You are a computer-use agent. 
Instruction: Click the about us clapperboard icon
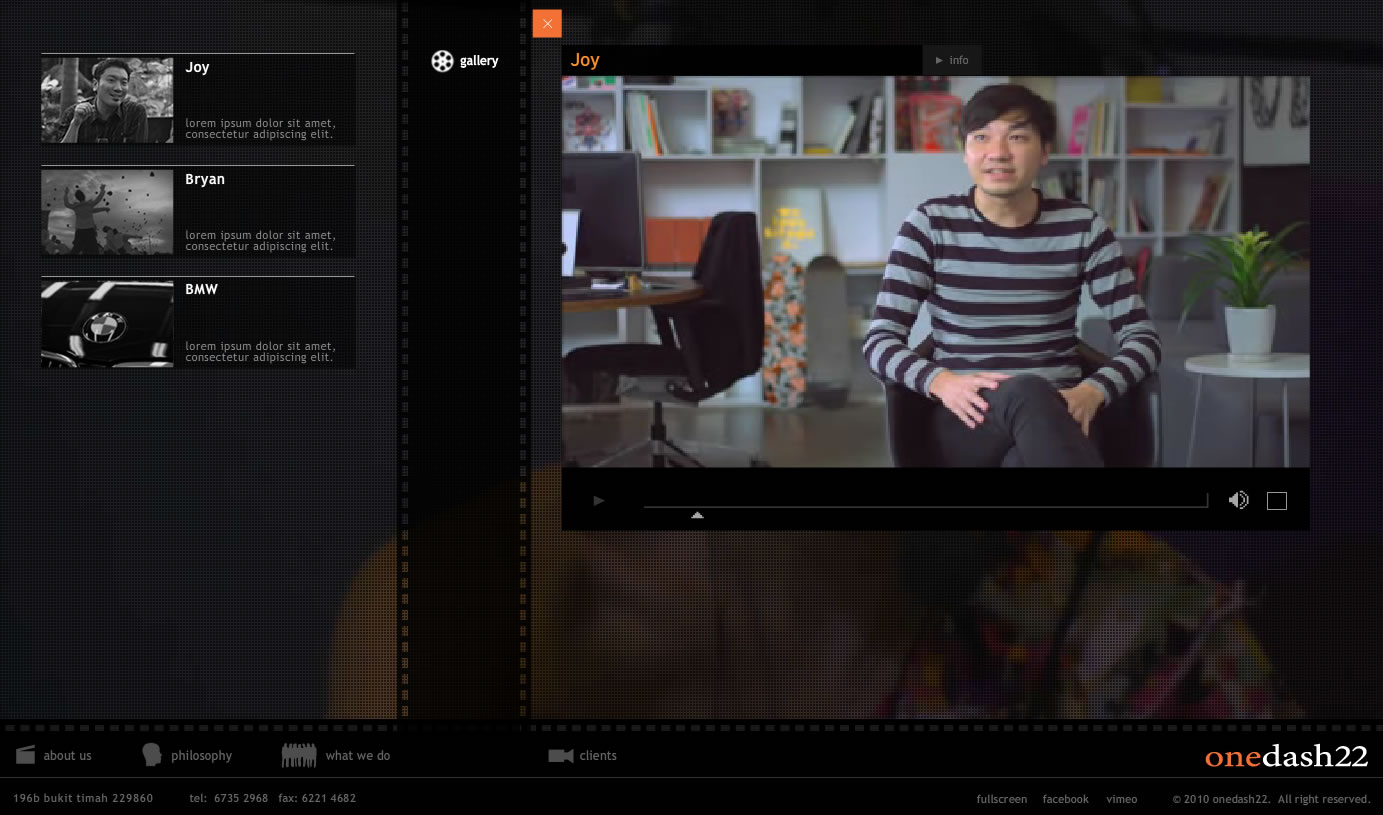click(25, 755)
